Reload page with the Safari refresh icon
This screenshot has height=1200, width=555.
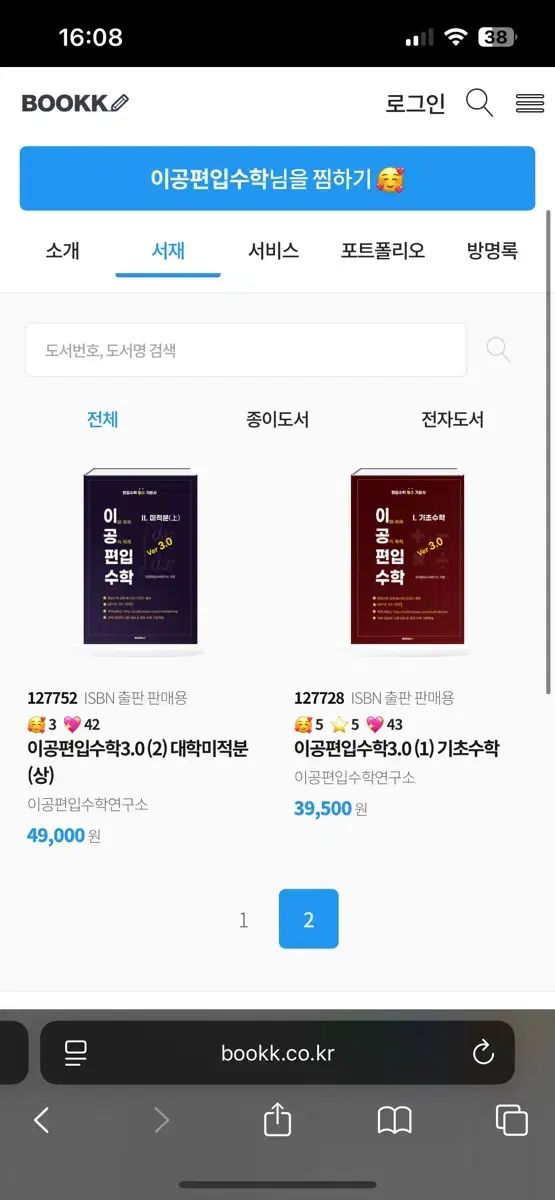483,1052
